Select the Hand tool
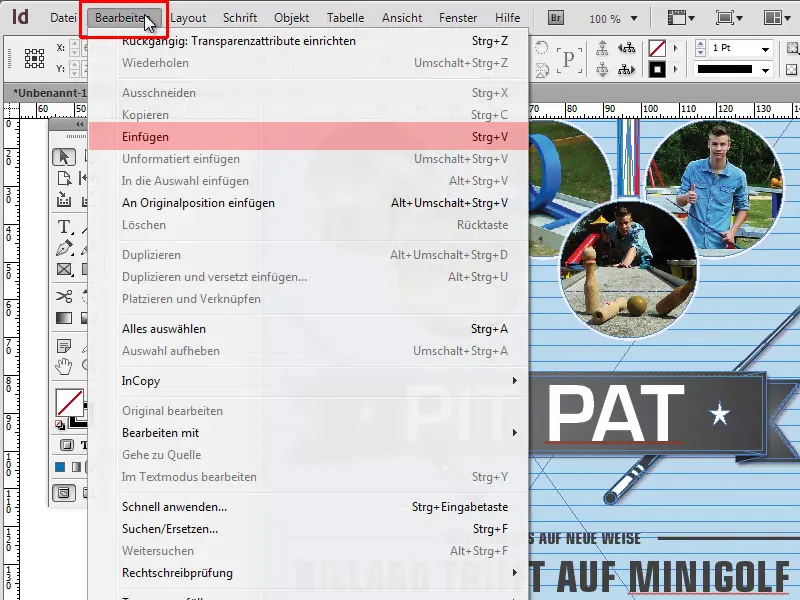This screenshot has height=600, width=800. [x=64, y=366]
